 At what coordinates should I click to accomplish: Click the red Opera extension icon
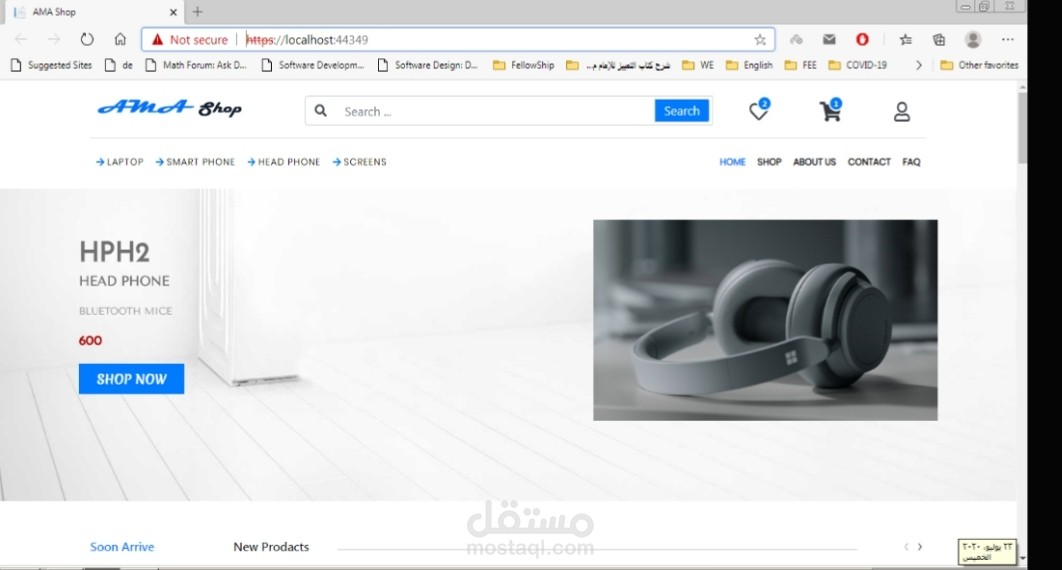(x=862, y=39)
